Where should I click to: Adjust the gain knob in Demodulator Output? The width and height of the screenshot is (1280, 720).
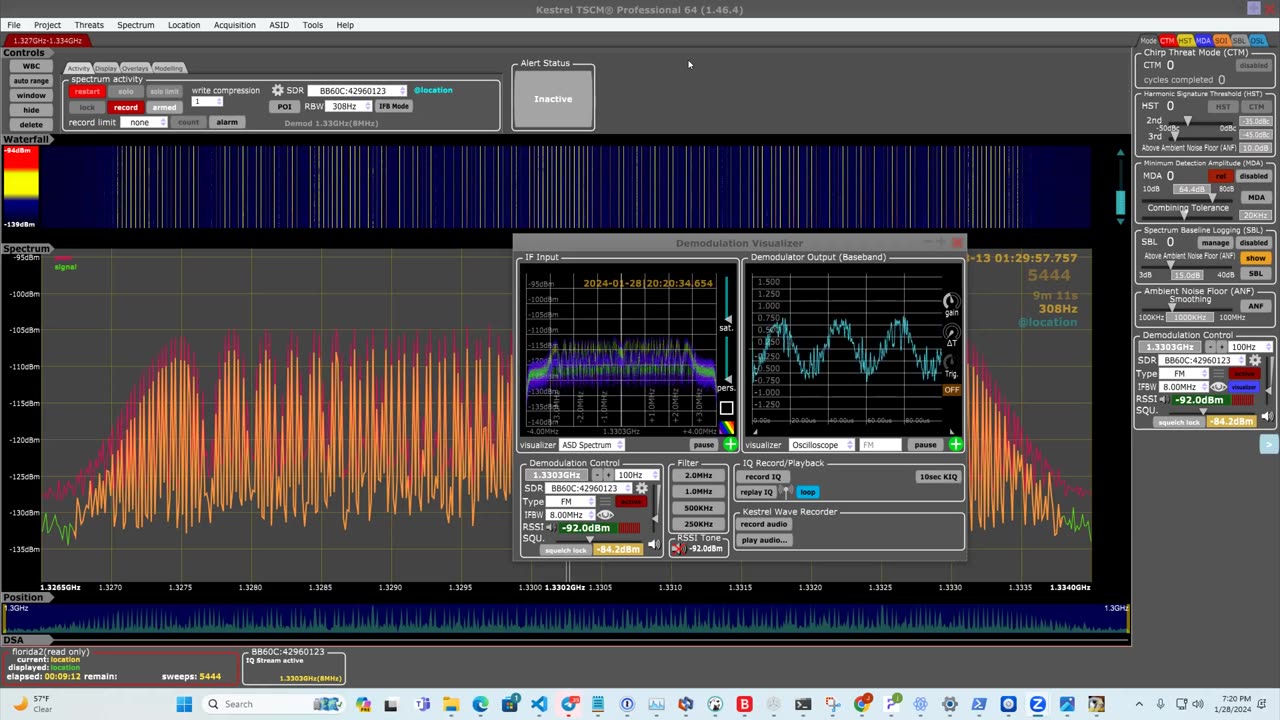pos(951,301)
